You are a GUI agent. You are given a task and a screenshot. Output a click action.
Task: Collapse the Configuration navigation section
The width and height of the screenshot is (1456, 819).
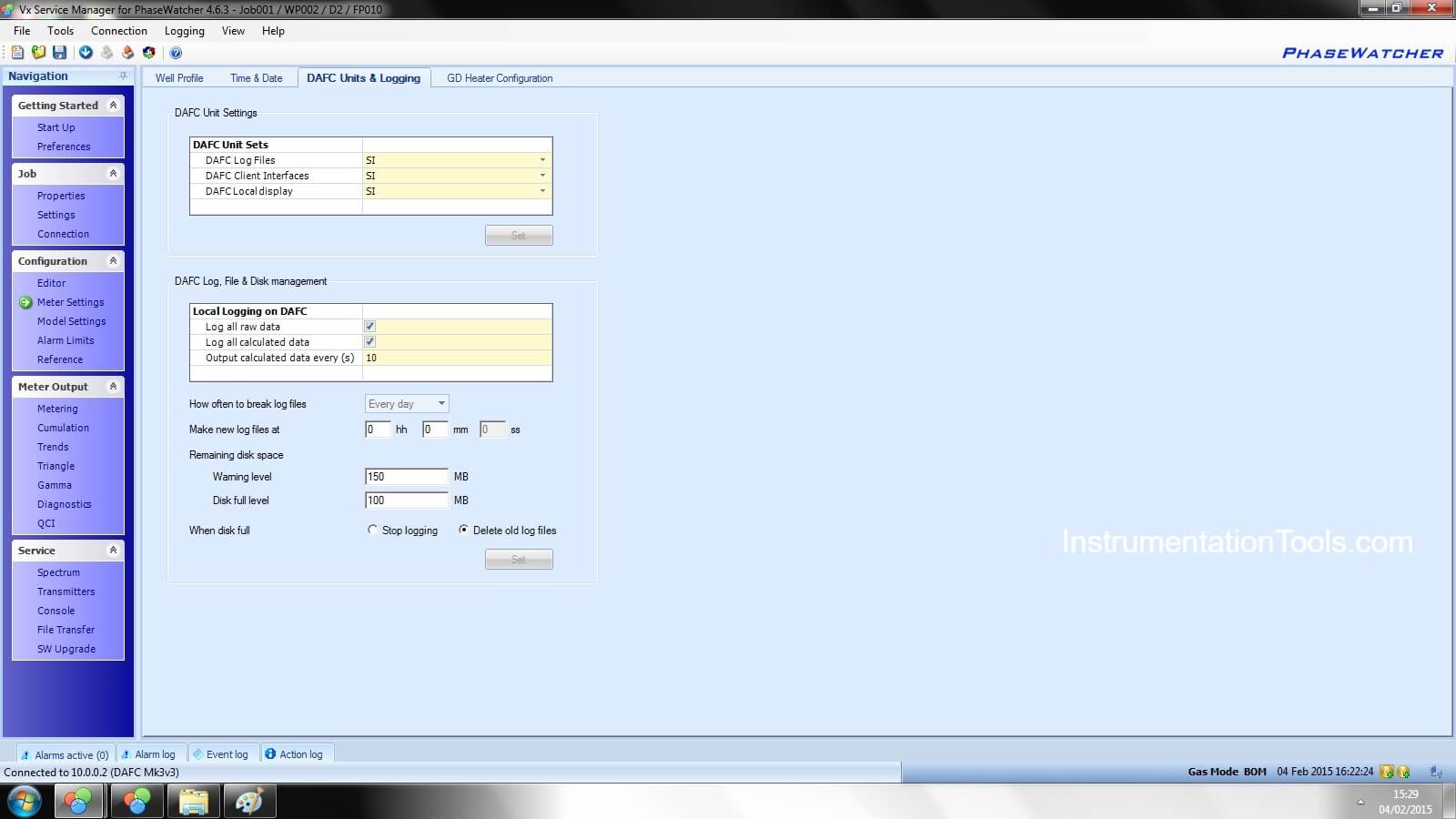113,261
